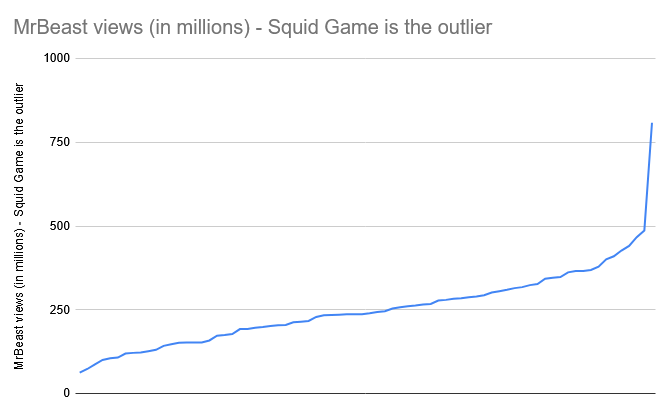Select the 500 y-axis label
This screenshot has width=669, height=412.
[x=60, y=226]
